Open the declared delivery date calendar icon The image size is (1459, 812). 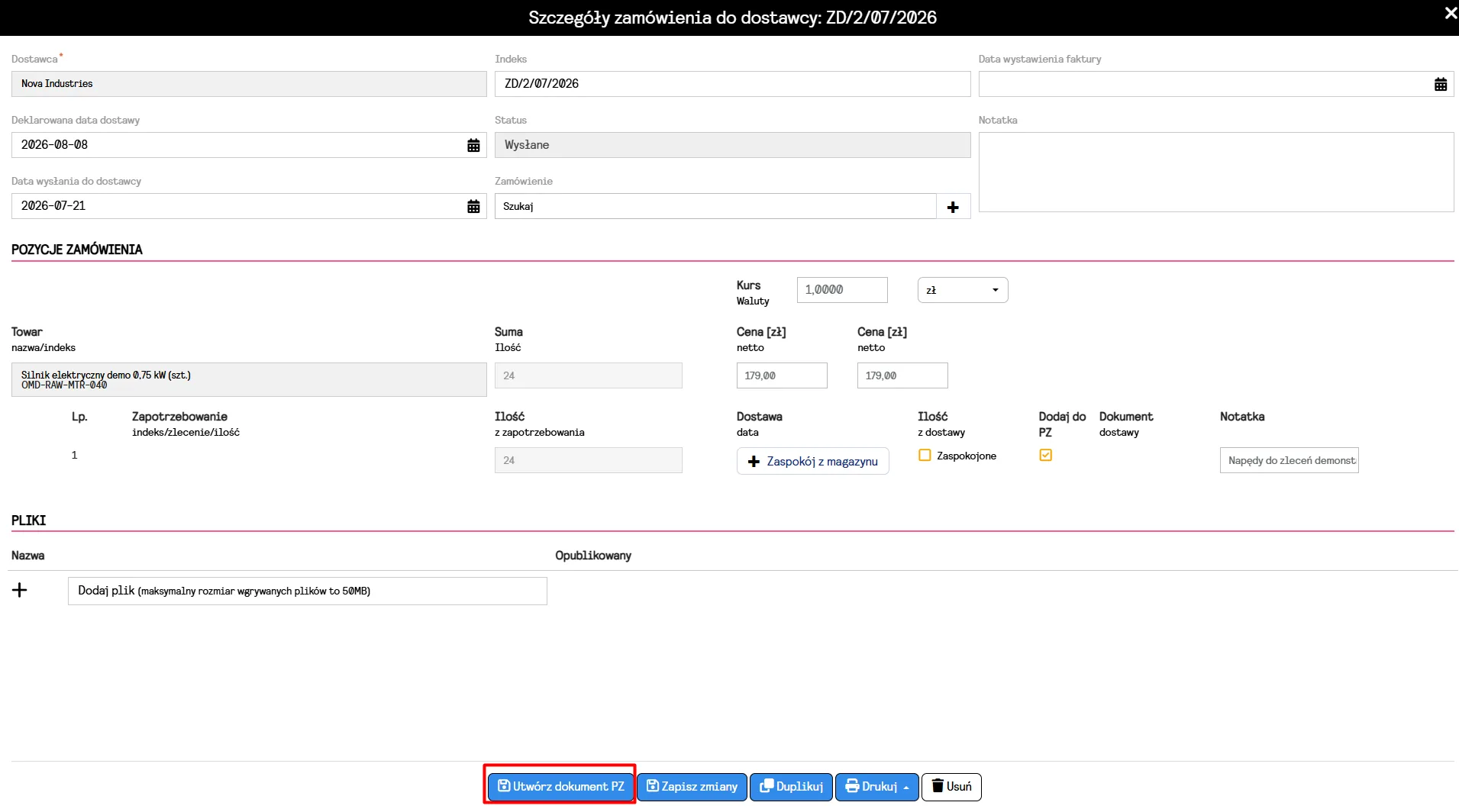point(473,145)
